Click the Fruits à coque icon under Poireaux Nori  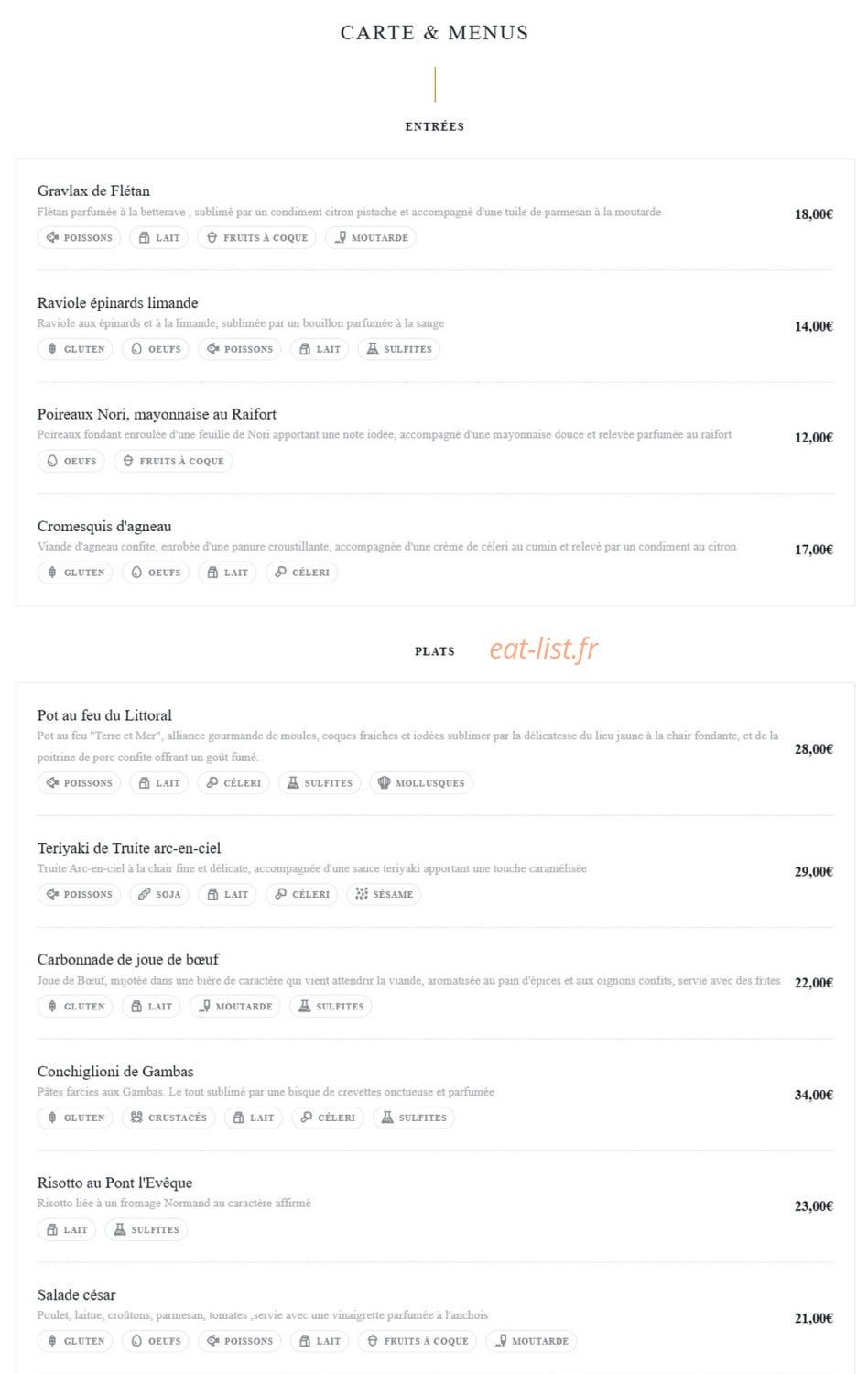point(128,461)
